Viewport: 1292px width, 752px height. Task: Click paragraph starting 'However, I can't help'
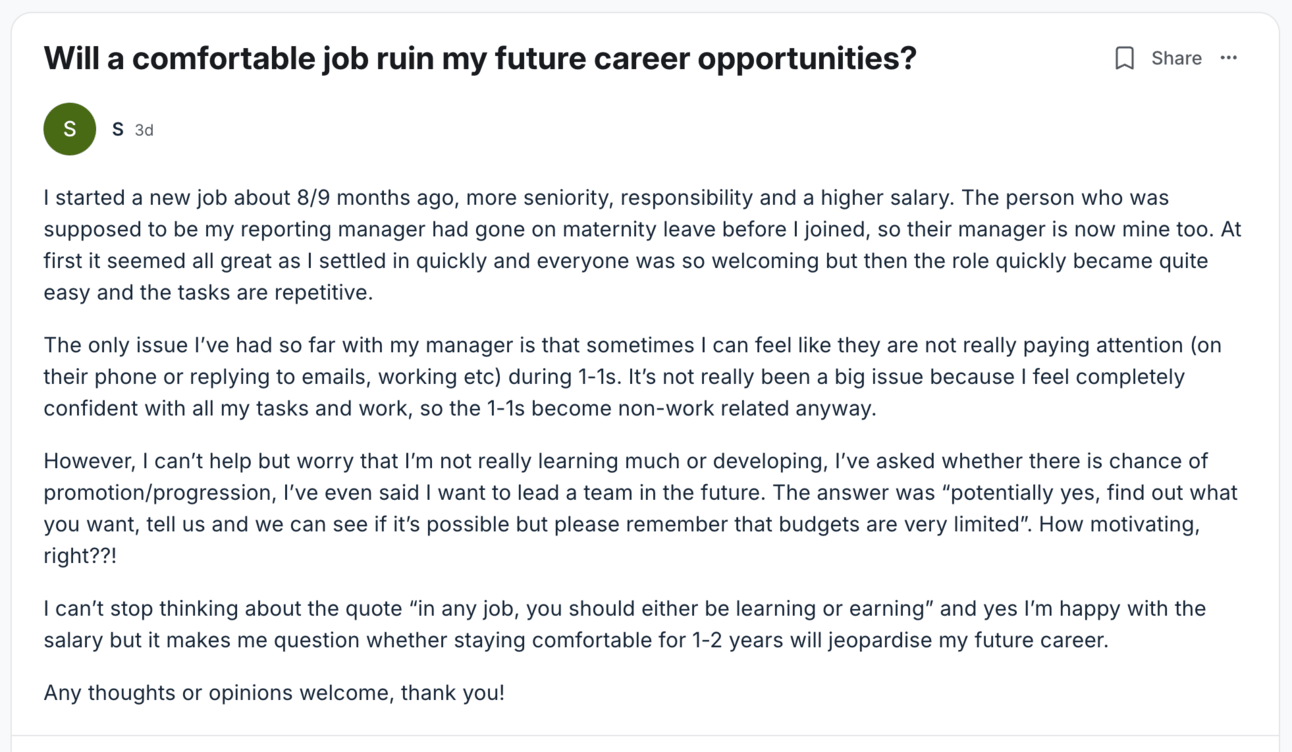[x=641, y=508]
